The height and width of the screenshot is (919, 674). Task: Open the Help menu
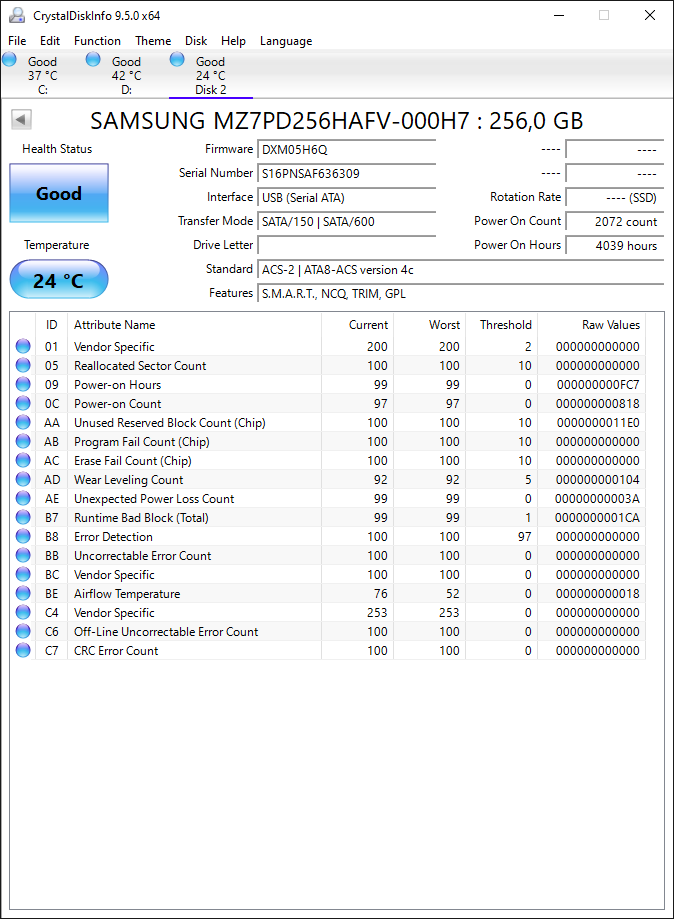pyautogui.click(x=233, y=40)
